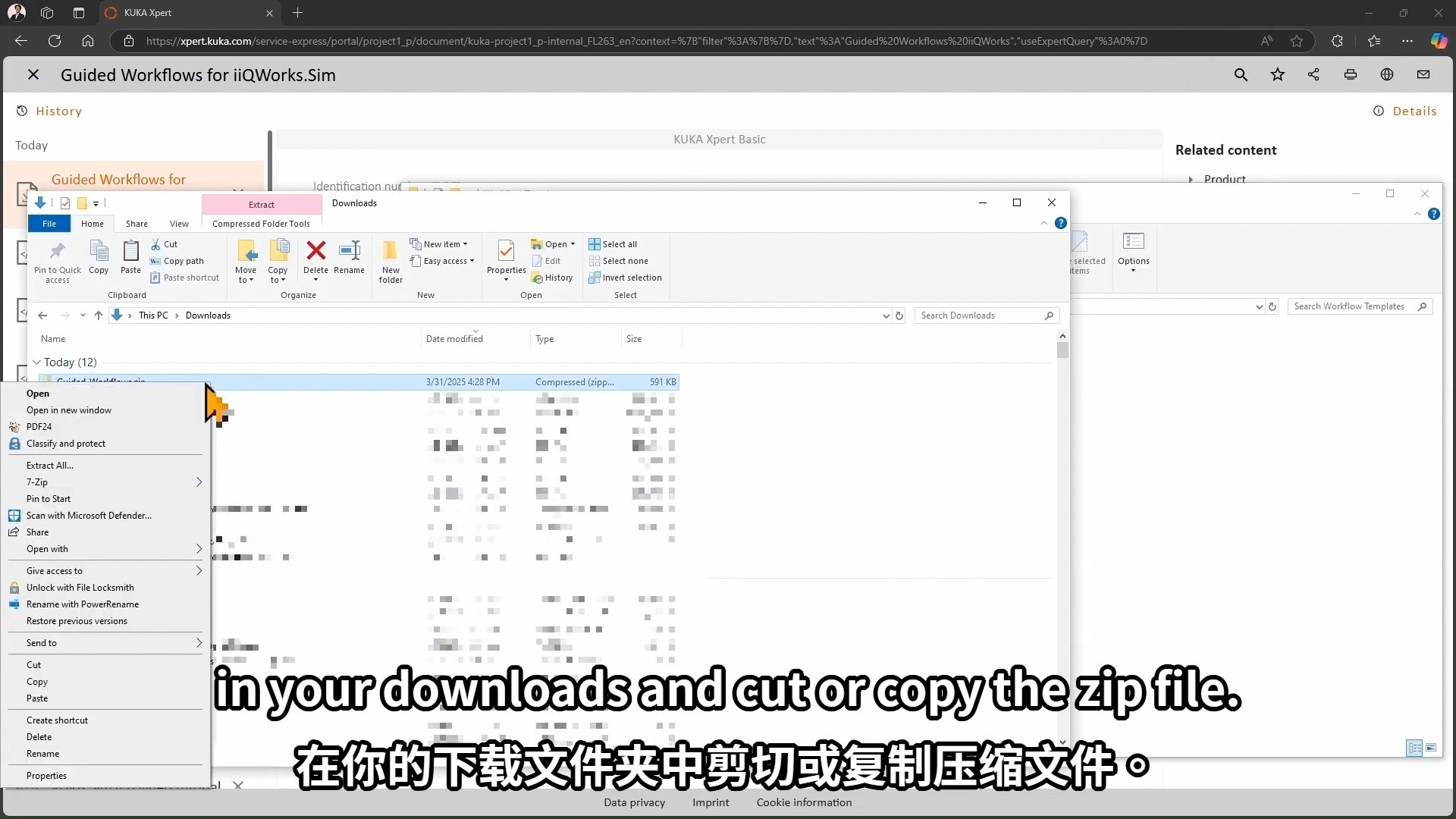Image resolution: width=1456 pixels, height=819 pixels.
Task: Click the KUKA Xpert page search magnifier
Action: [x=1241, y=74]
